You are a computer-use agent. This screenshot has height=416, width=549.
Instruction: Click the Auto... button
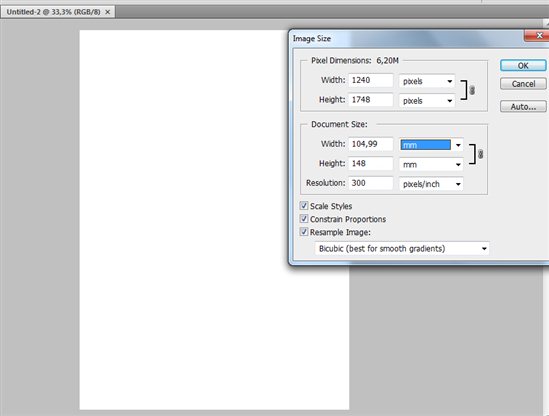[523, 106]
